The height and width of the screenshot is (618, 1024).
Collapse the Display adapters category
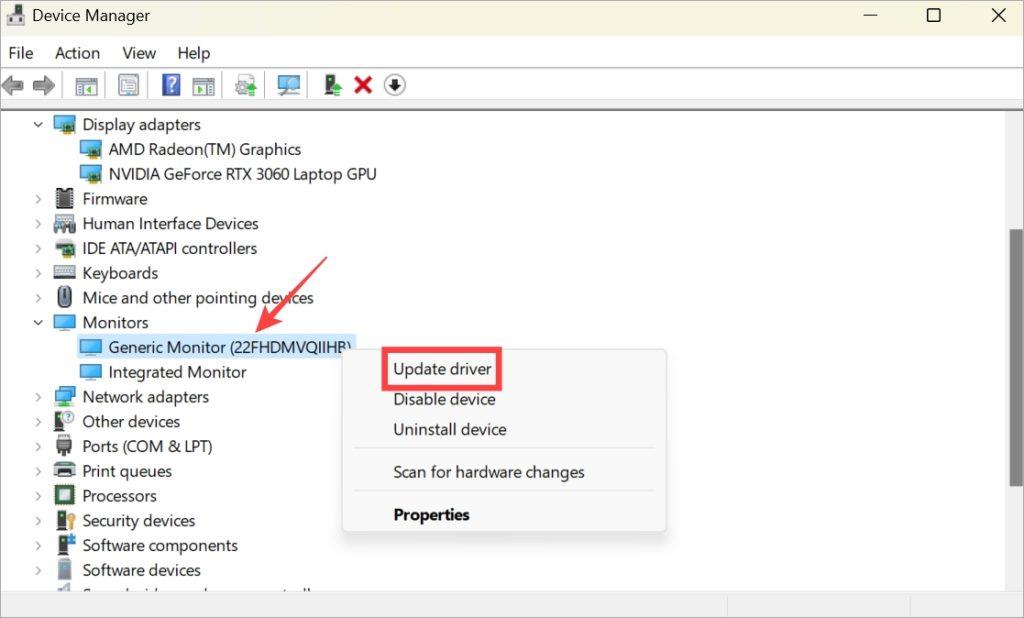39,124
